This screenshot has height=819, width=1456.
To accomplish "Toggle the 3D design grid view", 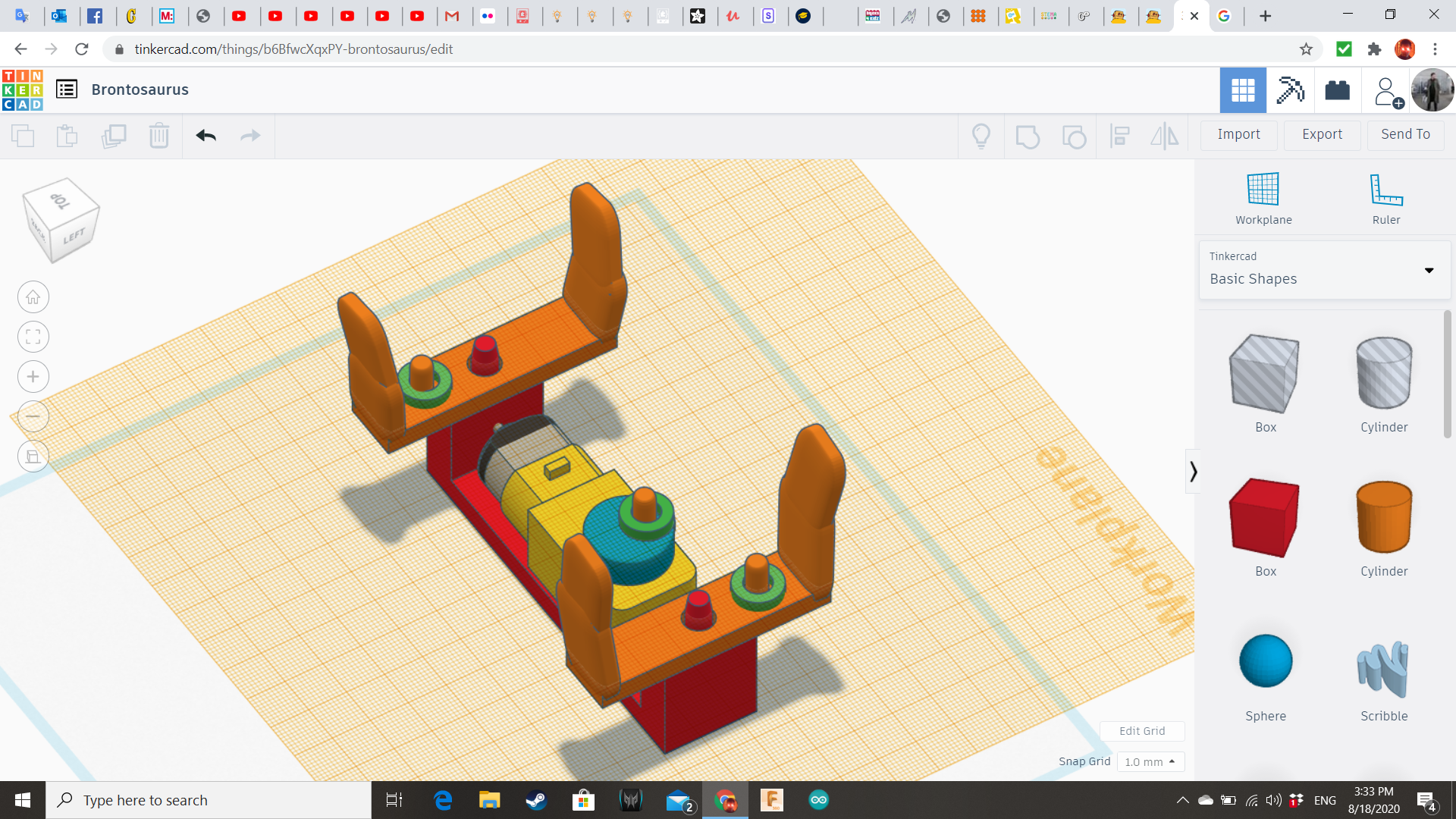I will point(1242,89).
